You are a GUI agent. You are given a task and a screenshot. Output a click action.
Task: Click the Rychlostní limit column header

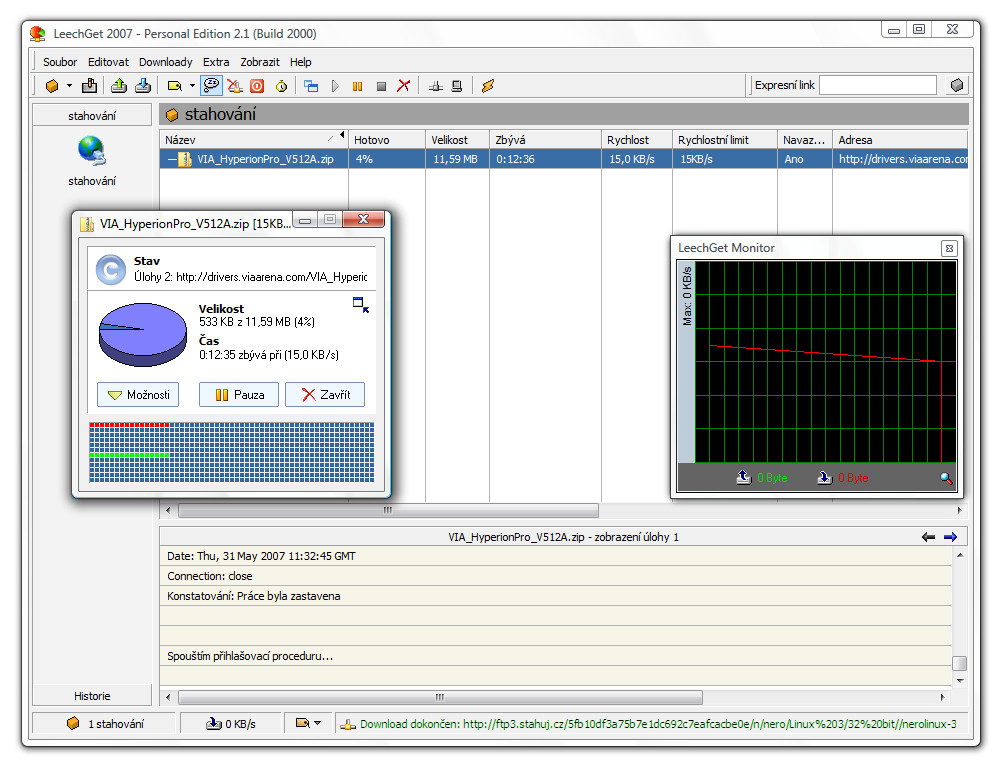coord(725,140)
